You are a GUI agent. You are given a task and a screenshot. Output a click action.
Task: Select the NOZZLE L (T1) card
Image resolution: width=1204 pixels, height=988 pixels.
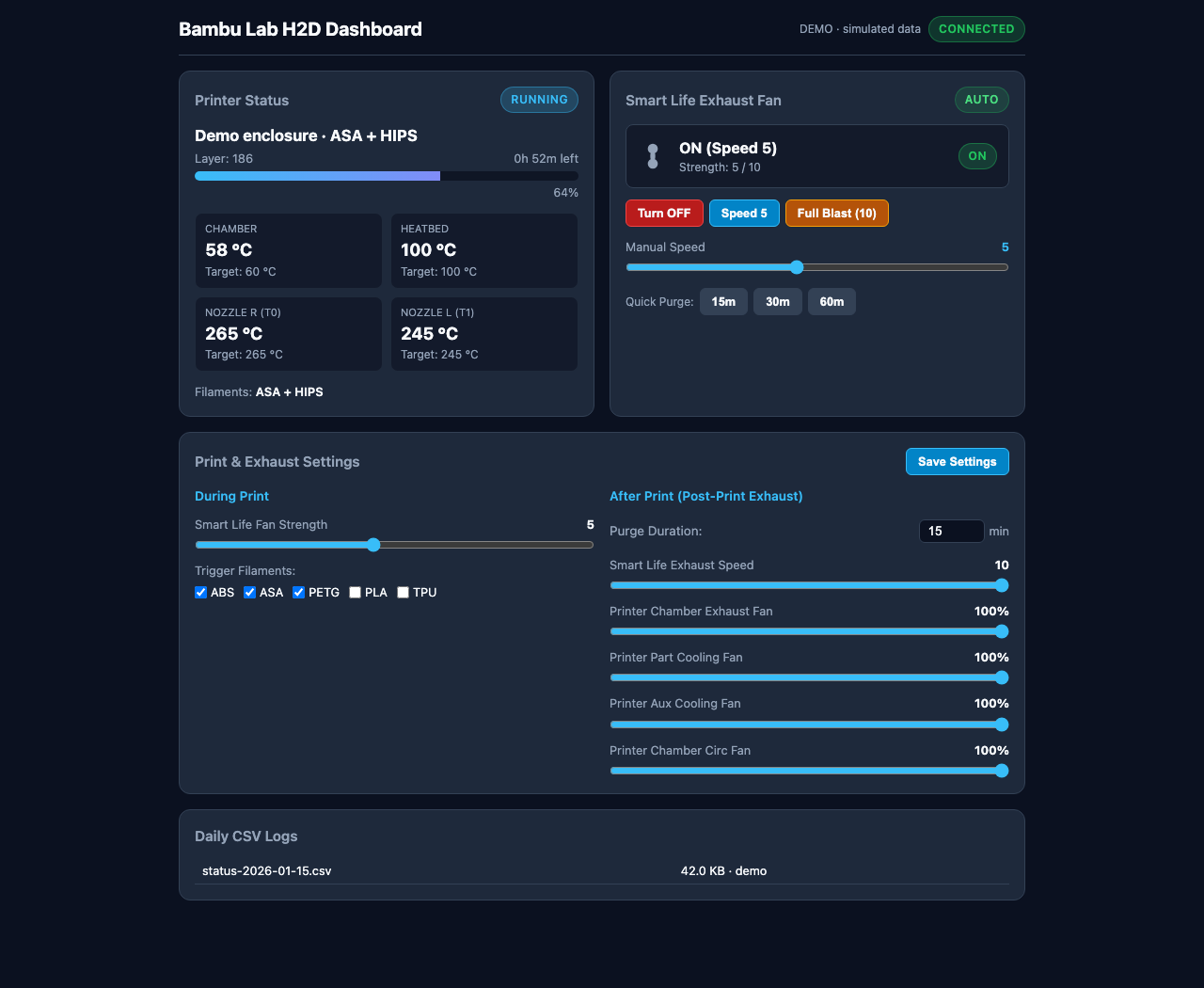pyautogui.click(x=484, y=334)
